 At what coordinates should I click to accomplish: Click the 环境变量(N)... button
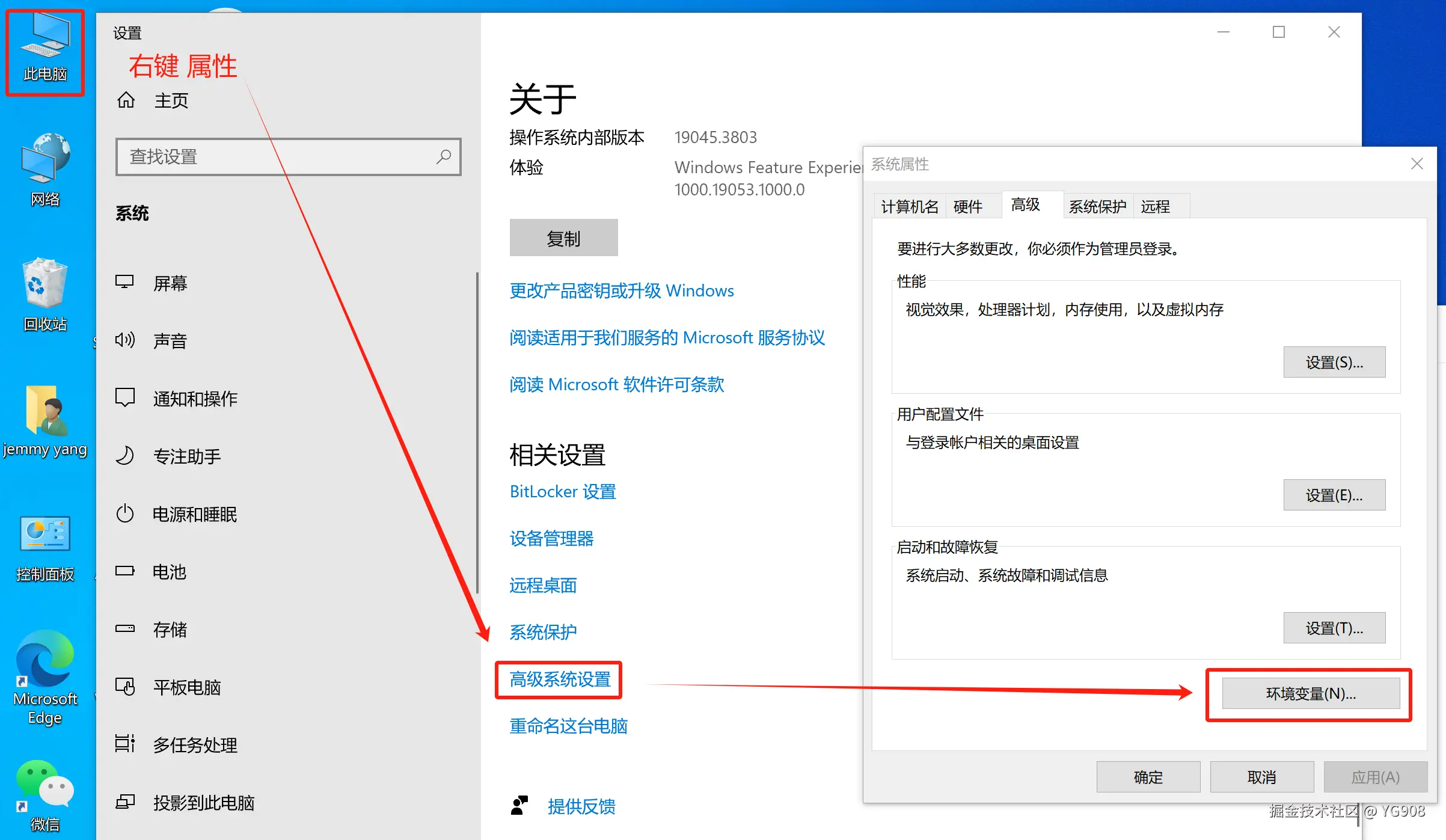[1311, 693]
